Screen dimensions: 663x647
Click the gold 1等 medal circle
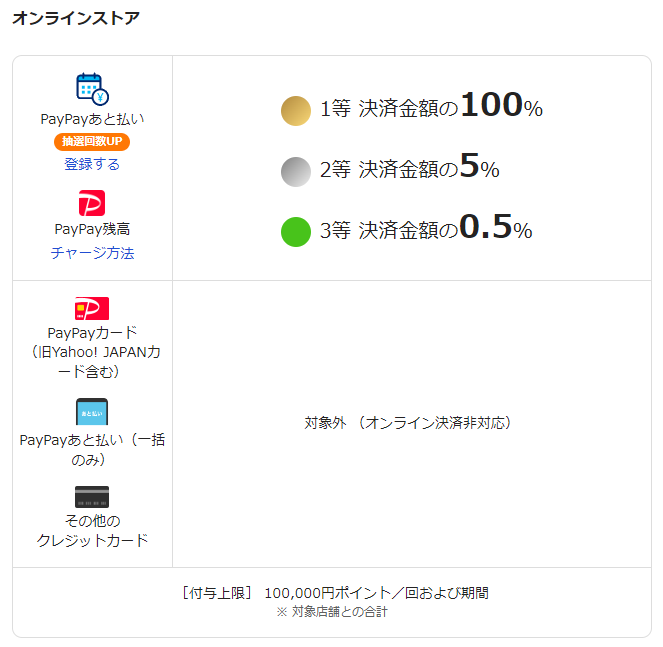(x=296, y=111)
